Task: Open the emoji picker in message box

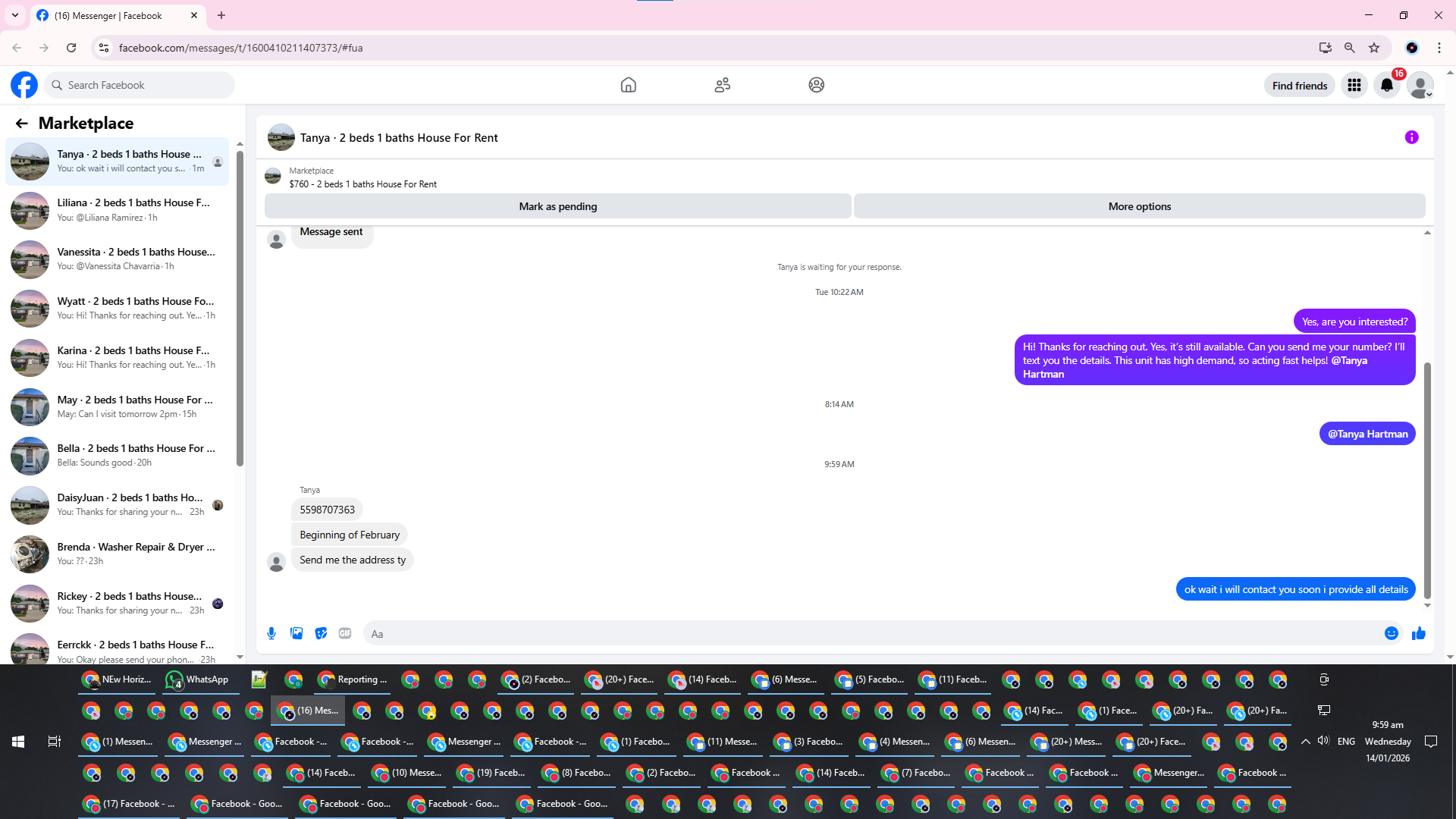Action: pos(1391,633)
